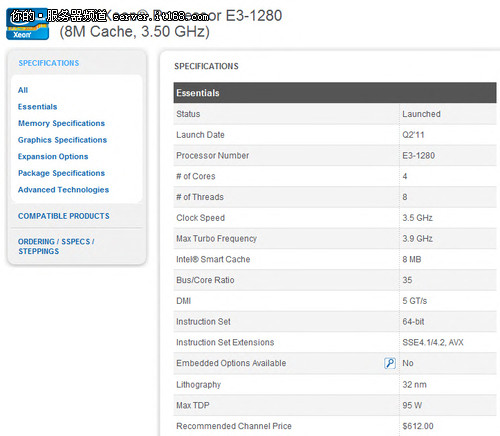Select the 3.9 GHz turbo value

point(417,239)
